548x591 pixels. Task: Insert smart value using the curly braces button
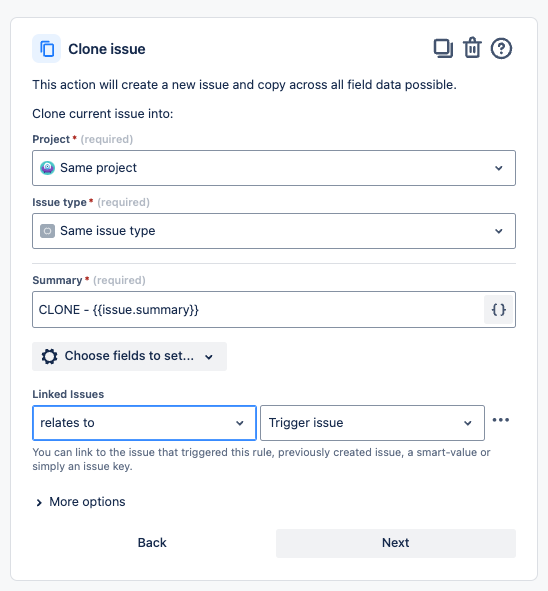click(x=499, y=309)
